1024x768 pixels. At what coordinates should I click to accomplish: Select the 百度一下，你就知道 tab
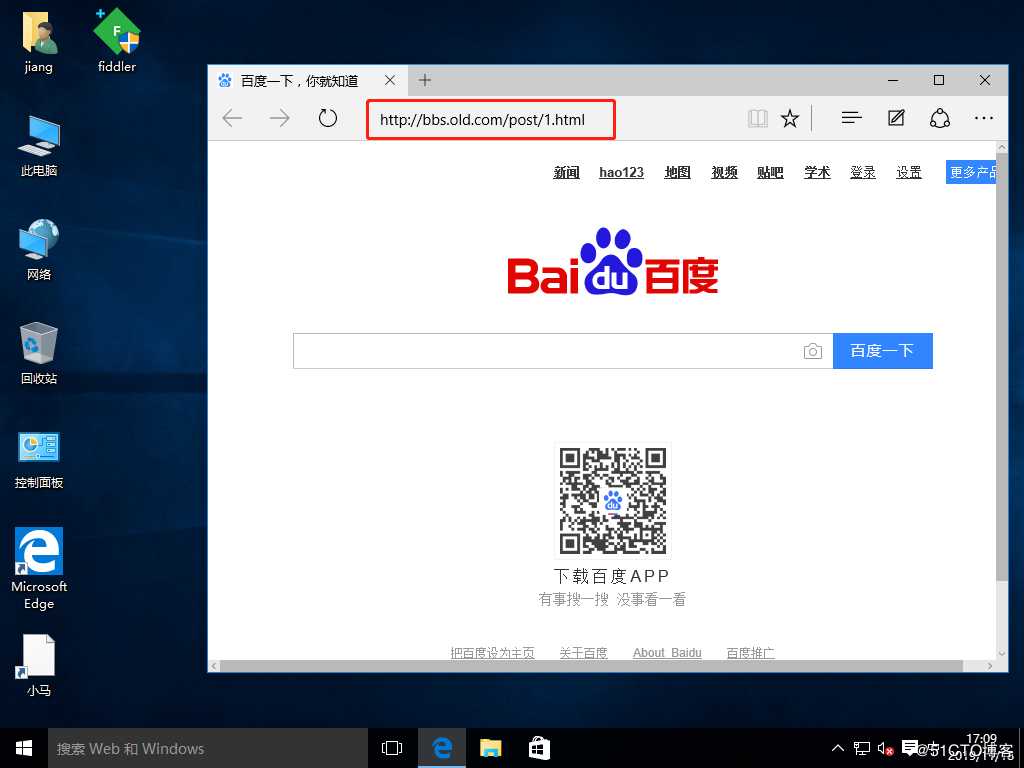(308, 80)
